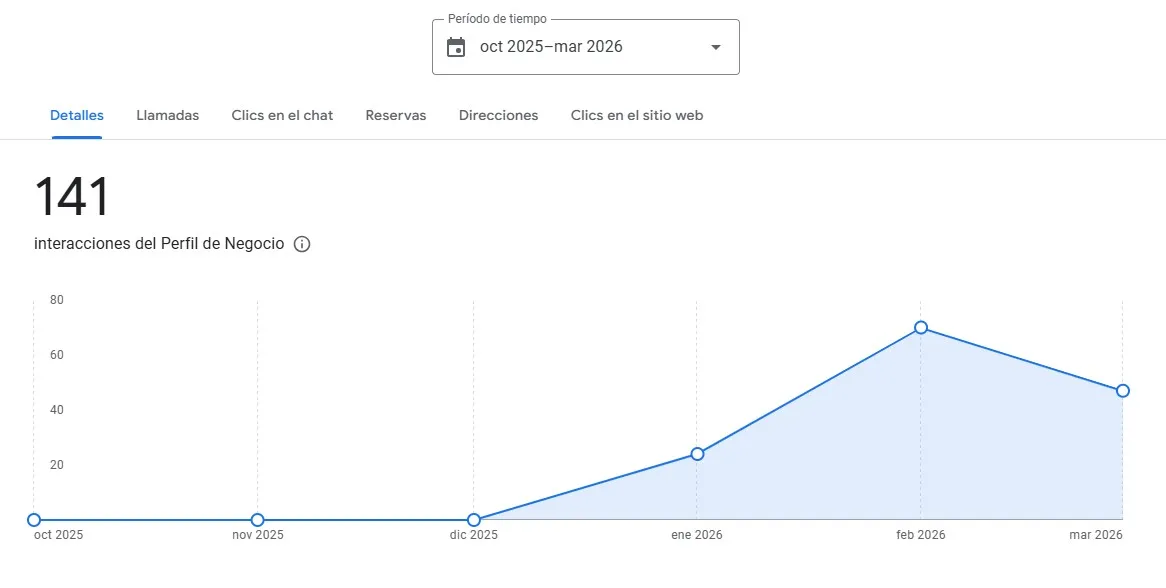Select the data point for mar 2026
Viewport: 1166px width, 588px height.
point(1122,391)
